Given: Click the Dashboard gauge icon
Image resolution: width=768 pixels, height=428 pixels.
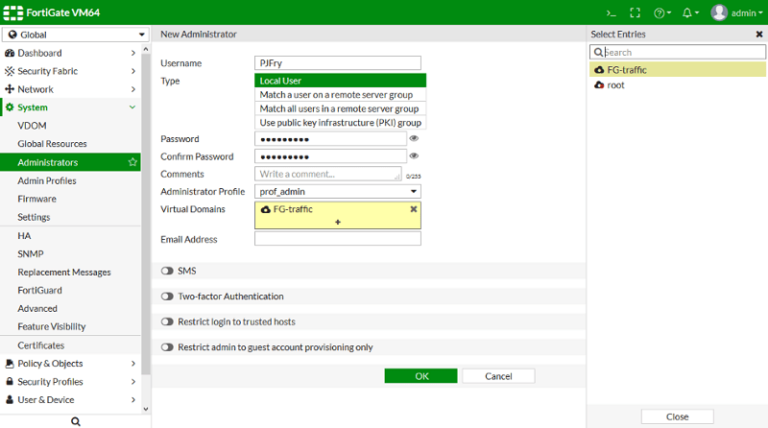Looking at the screenshot, I should [x=9, y=53].
